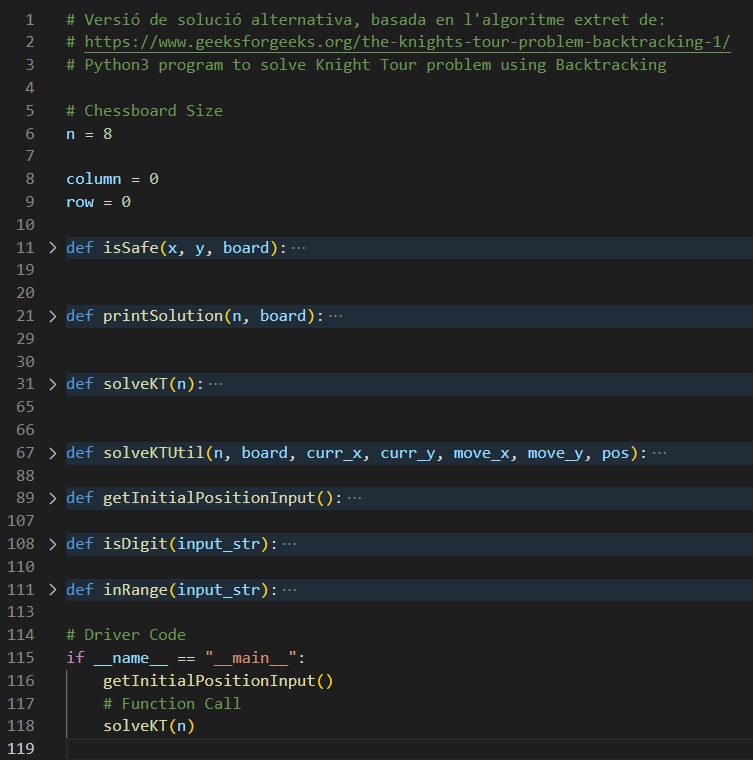Click ellipsis after solveKTUtil parameters
Image resolution: width=753 pixels, height=760 pixels.
pyautogui.click(x=659, y=453)
